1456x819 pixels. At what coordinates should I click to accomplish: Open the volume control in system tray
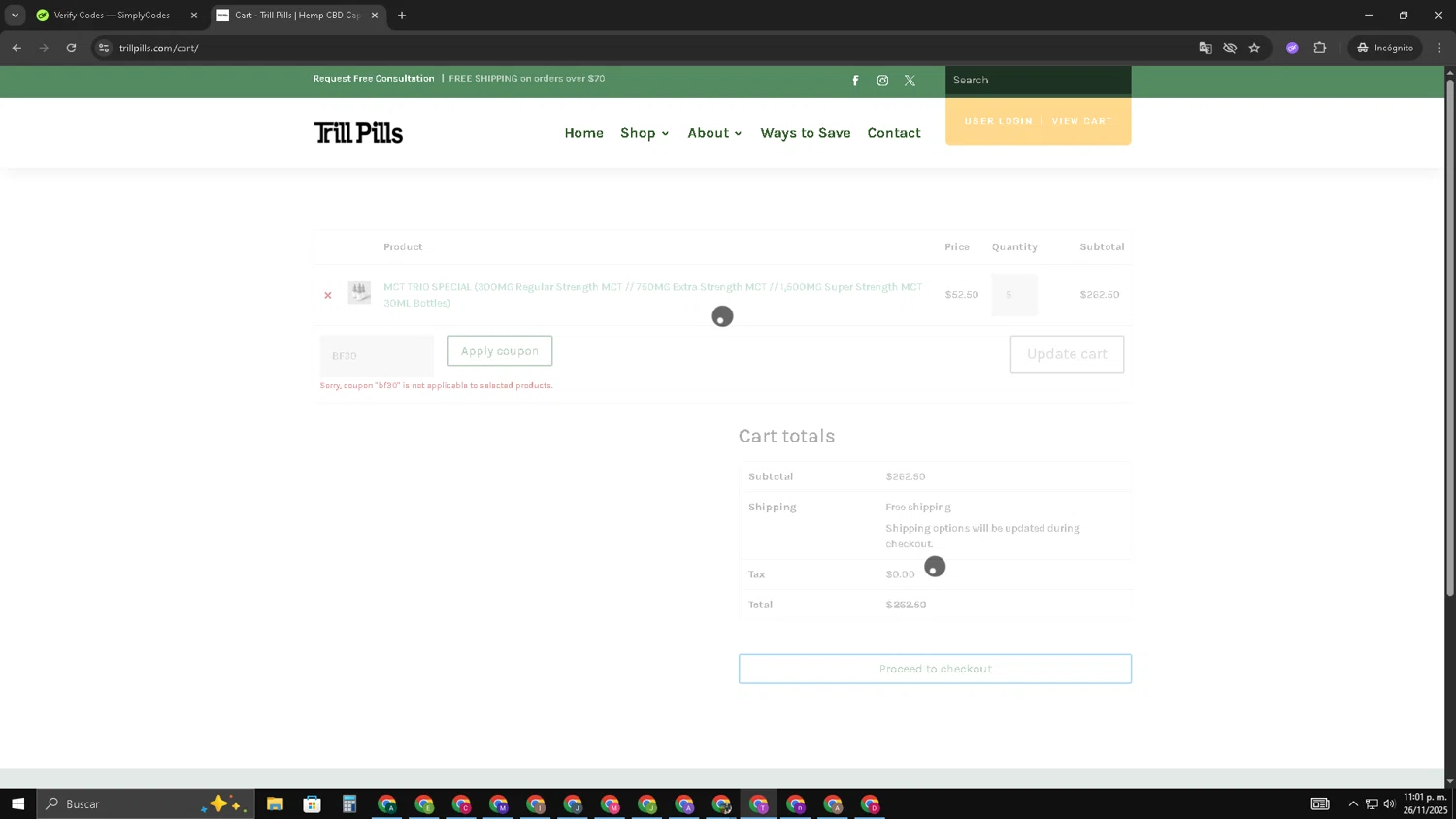[1389, 803]
